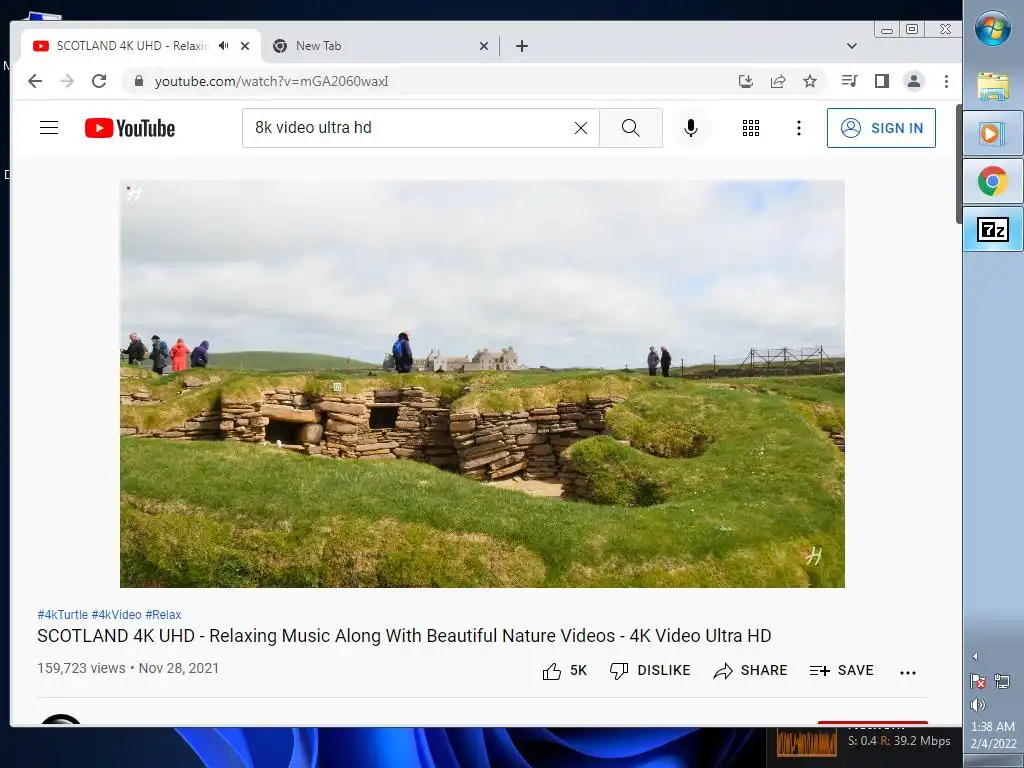Open the media control icon in Chrome
This screenshot has height=768, width=1024.
pos(850,81)
